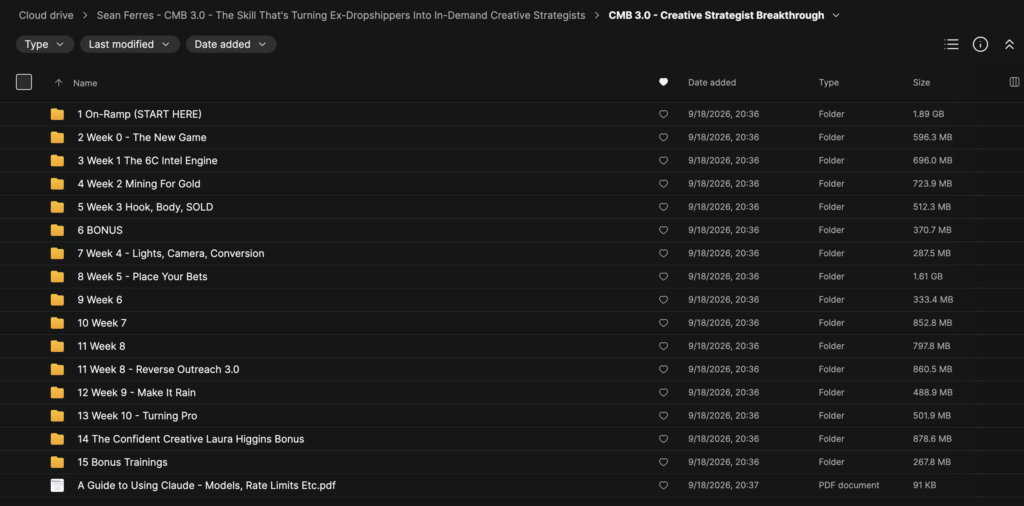Open the Type filter dropdown
1024x506 pixels.
click(x=44, y=44)
